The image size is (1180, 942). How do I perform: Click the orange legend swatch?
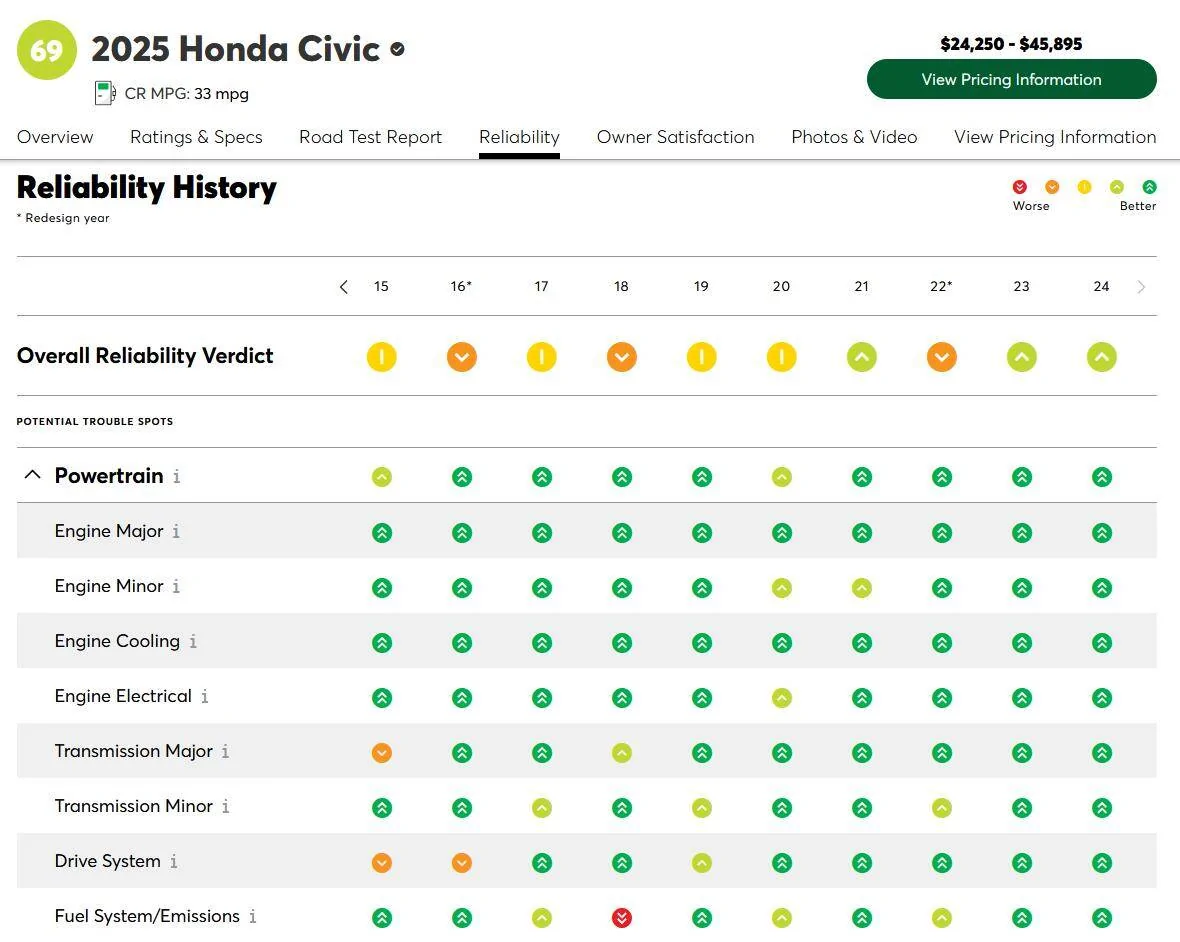[x=1052, y=187]
